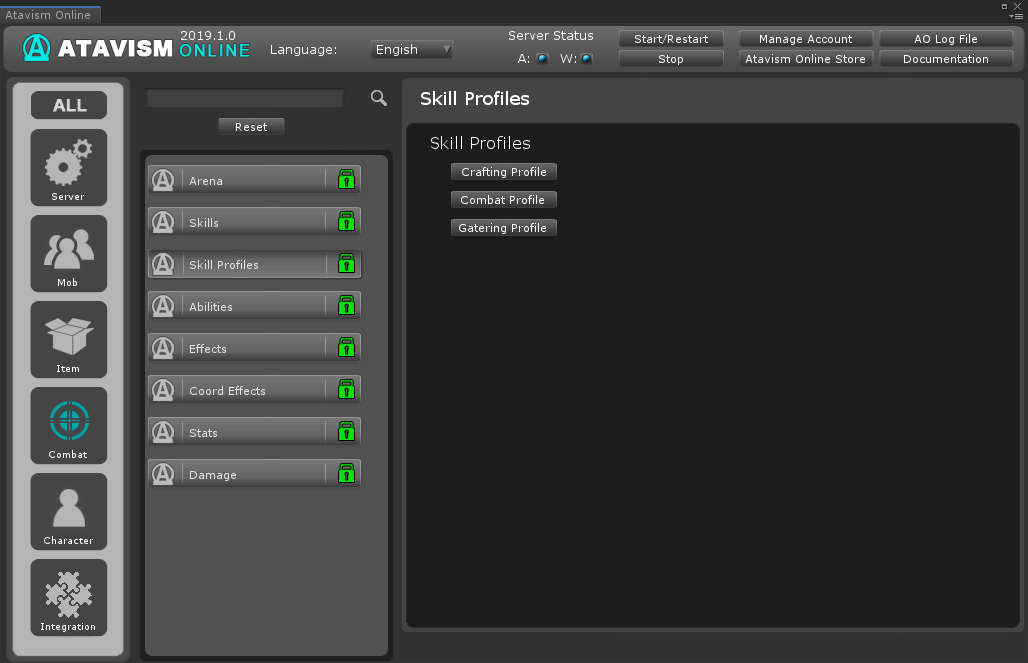Toggle the green lock beside Arena
This screenshot has height=663, width=1028.
[346, 180]
